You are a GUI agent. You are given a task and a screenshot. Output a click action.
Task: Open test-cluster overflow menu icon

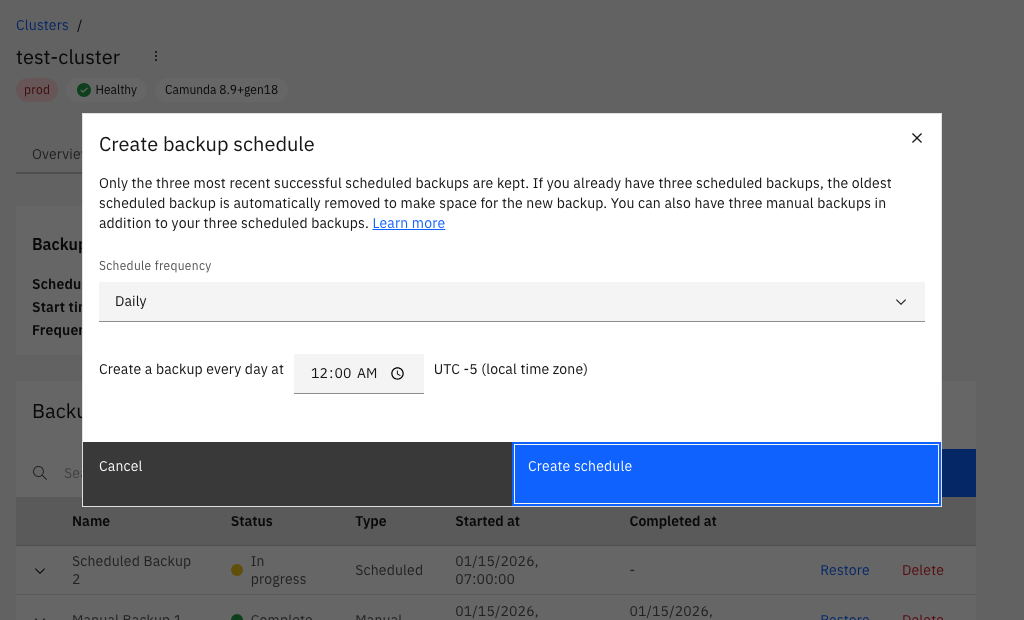[x=155, y=56]
